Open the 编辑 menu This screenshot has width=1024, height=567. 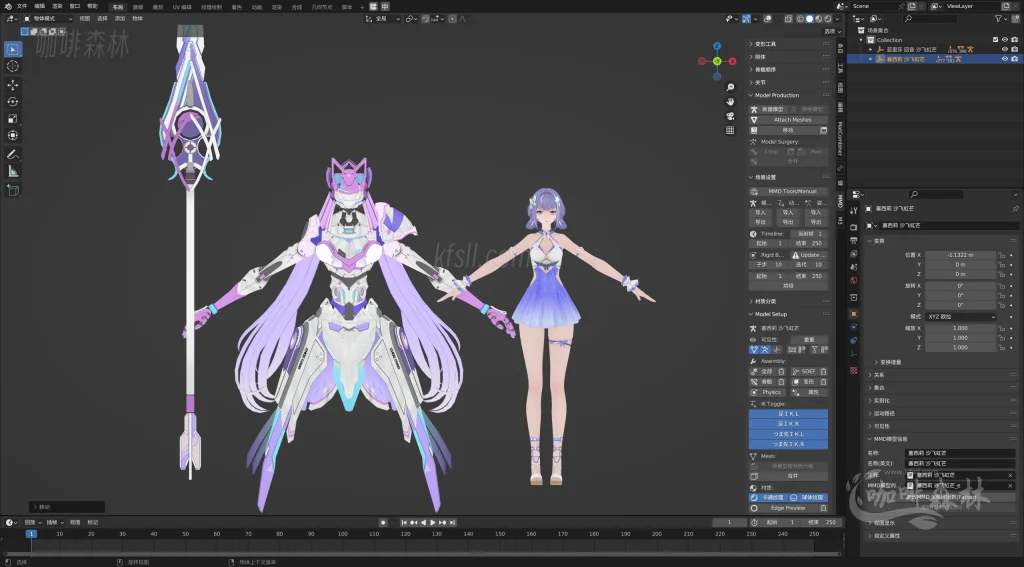click(x=40, y=6)
